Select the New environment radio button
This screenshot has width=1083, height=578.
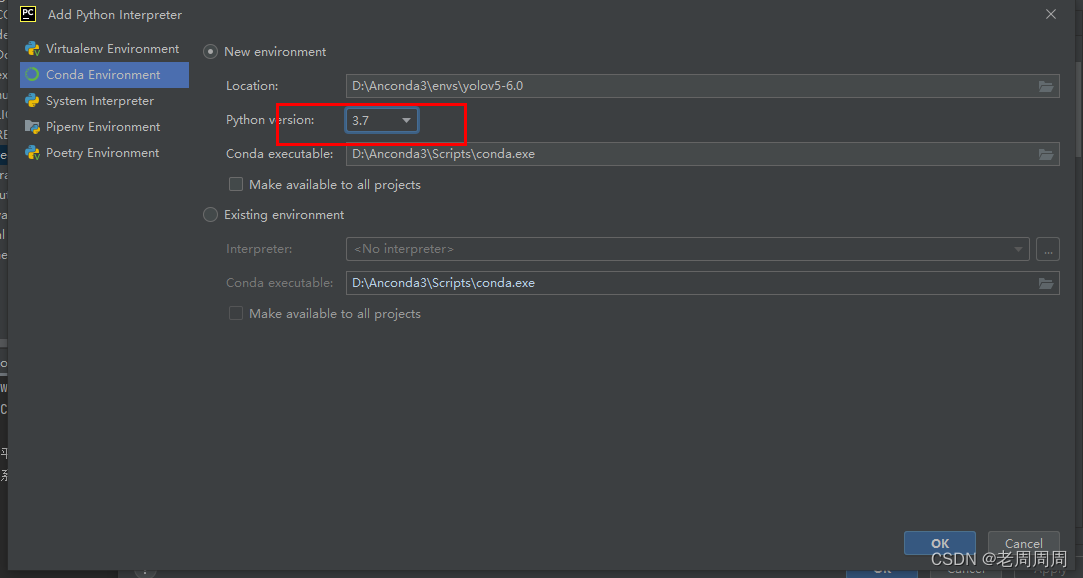(x=211, y=52)
